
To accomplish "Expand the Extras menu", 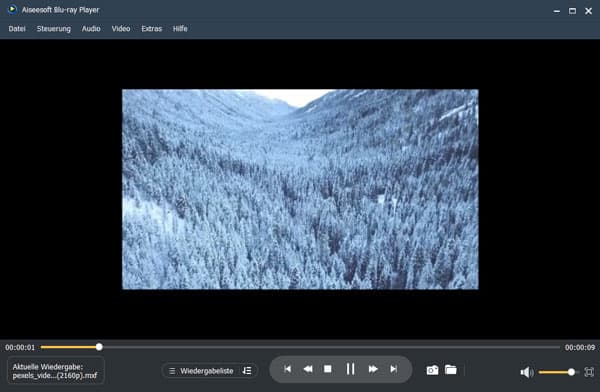I will click(x=152, y=29).
